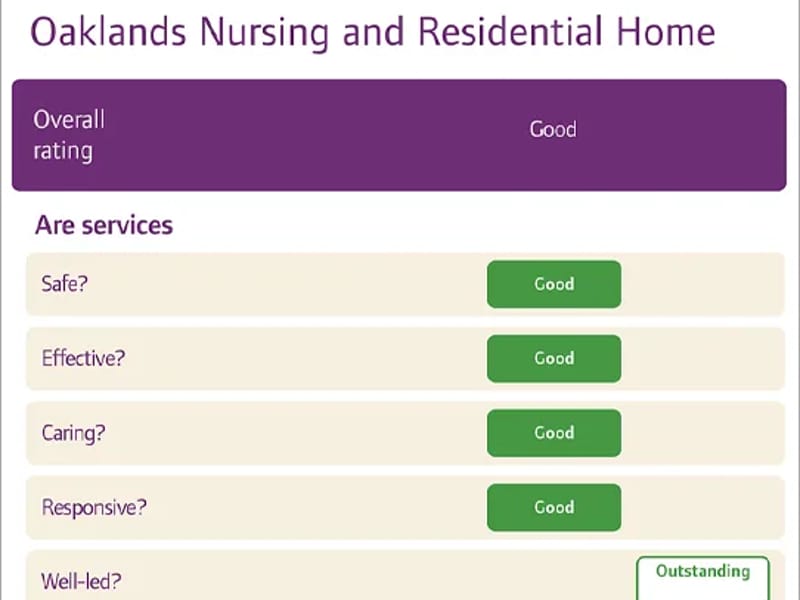This screenshot has height=600, width=800.
Task: Open the Well-led? rating row
Action: click(405, 575)
